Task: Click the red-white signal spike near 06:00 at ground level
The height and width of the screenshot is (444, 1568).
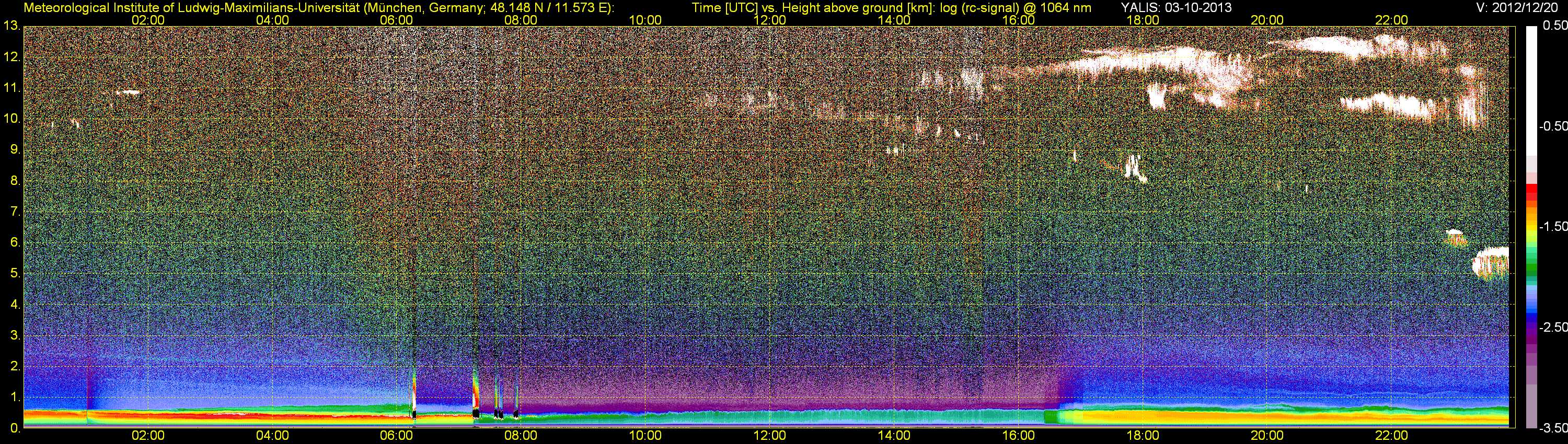Action: pos(414,392)
